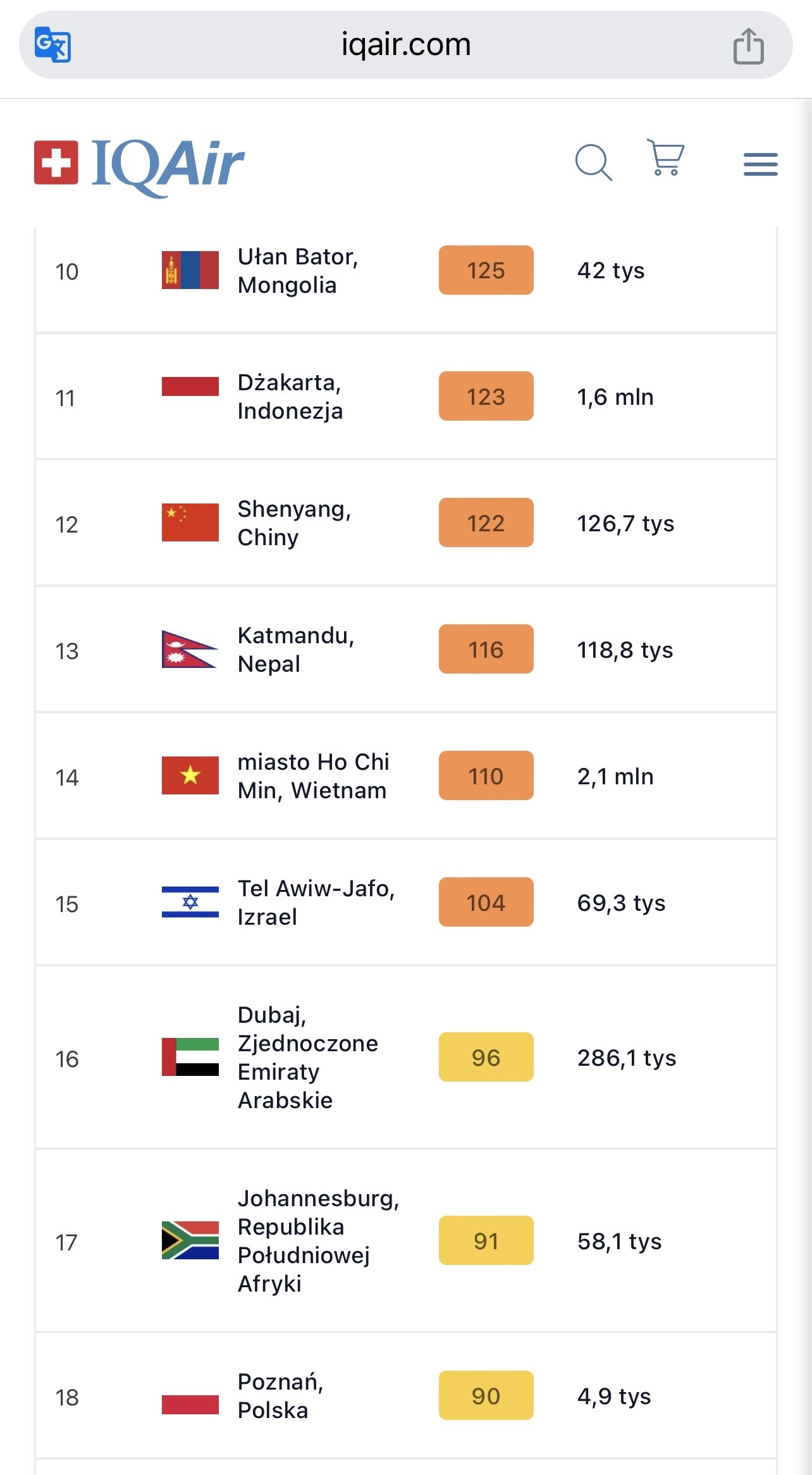Select Tel Awiw-Jafo, Izrael entry

click(316, 903)
